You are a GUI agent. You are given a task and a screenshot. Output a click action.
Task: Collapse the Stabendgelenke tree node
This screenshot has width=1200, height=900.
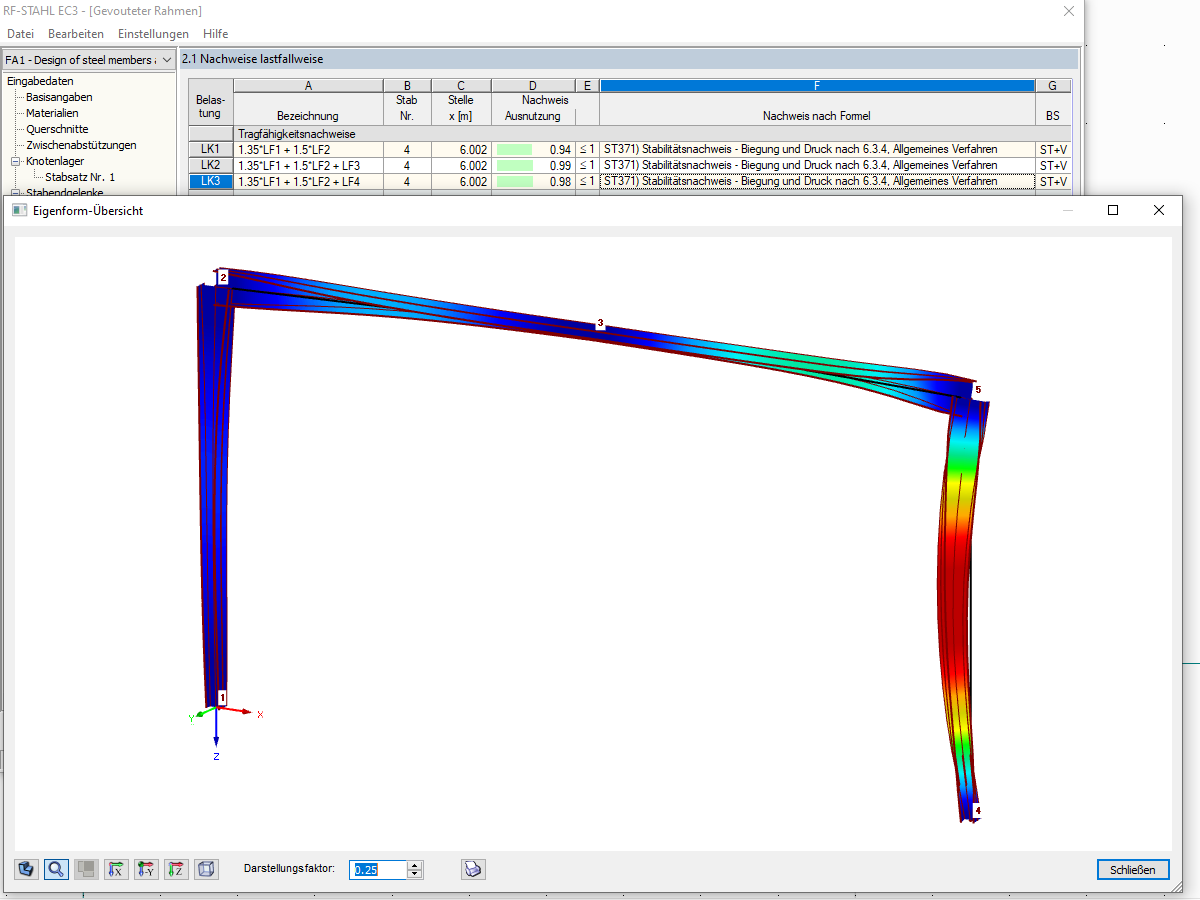[15, 192]
